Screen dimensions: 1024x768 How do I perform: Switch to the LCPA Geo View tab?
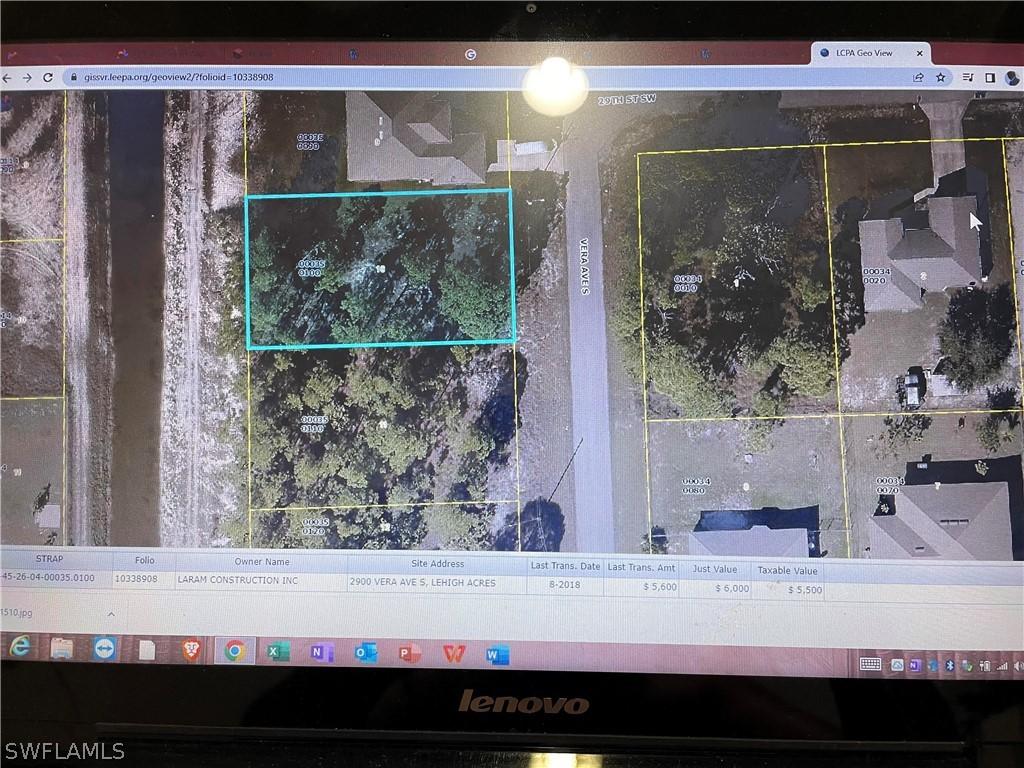tap(866, 52)
